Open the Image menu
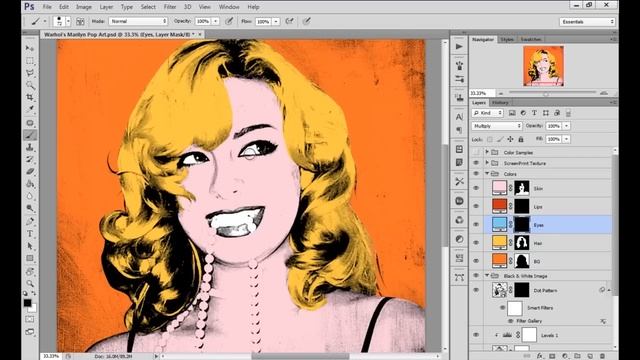This screenshot has height=360, width=640. pyautogui.click(x=84, y=7)
